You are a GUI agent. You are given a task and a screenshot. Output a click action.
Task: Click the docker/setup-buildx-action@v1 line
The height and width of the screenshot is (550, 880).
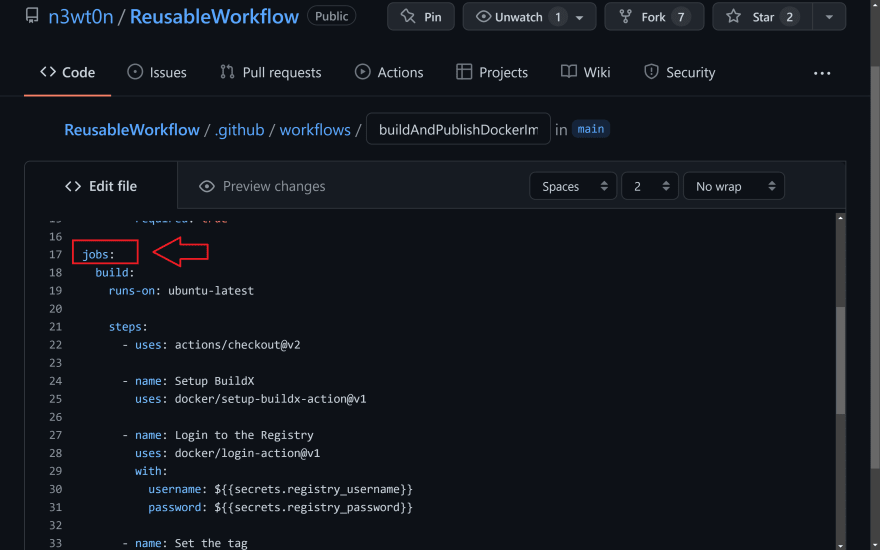tap(250, 399)
